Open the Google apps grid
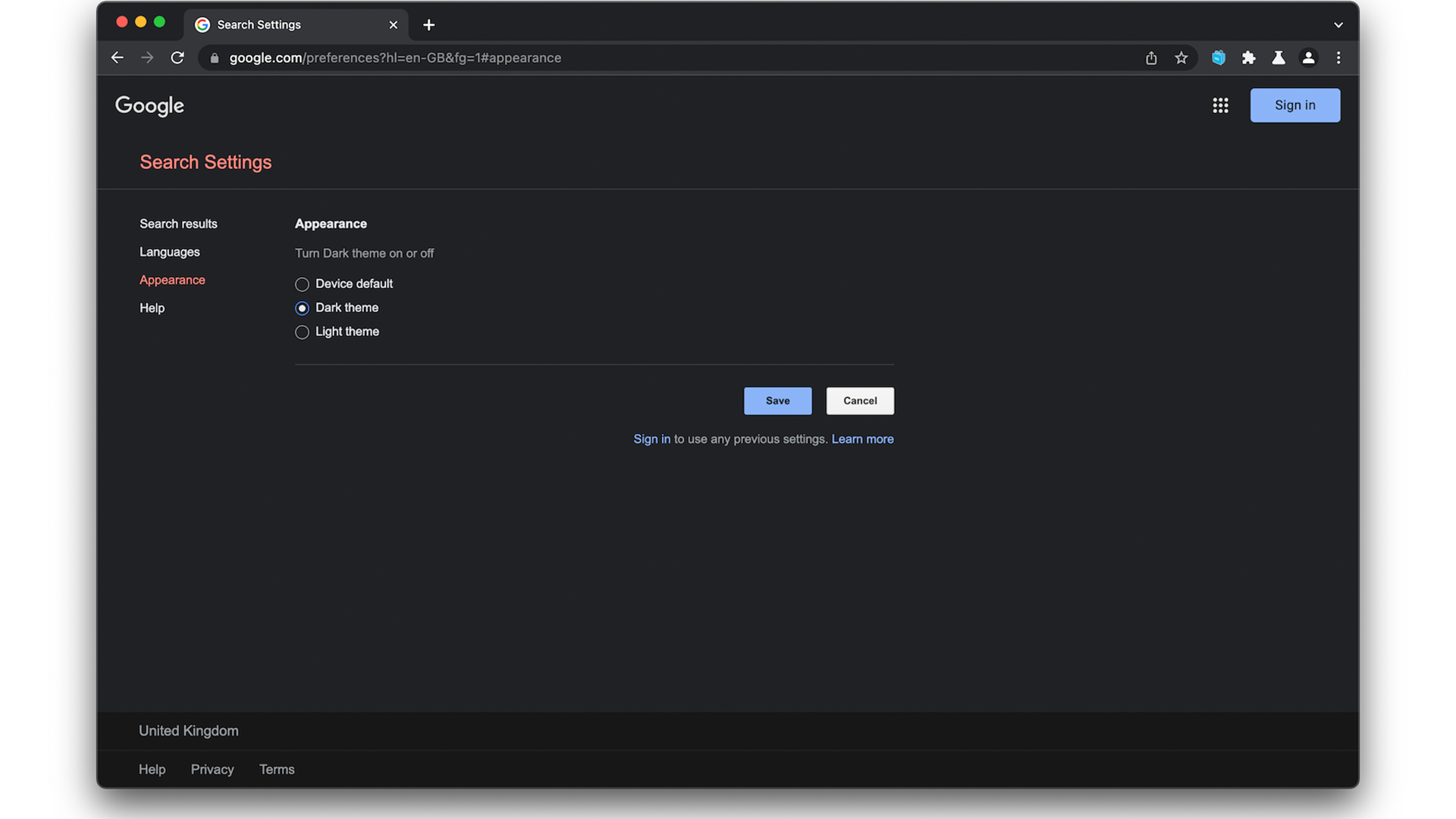This screenshot has height=819, width=1456. [1220, 105]
